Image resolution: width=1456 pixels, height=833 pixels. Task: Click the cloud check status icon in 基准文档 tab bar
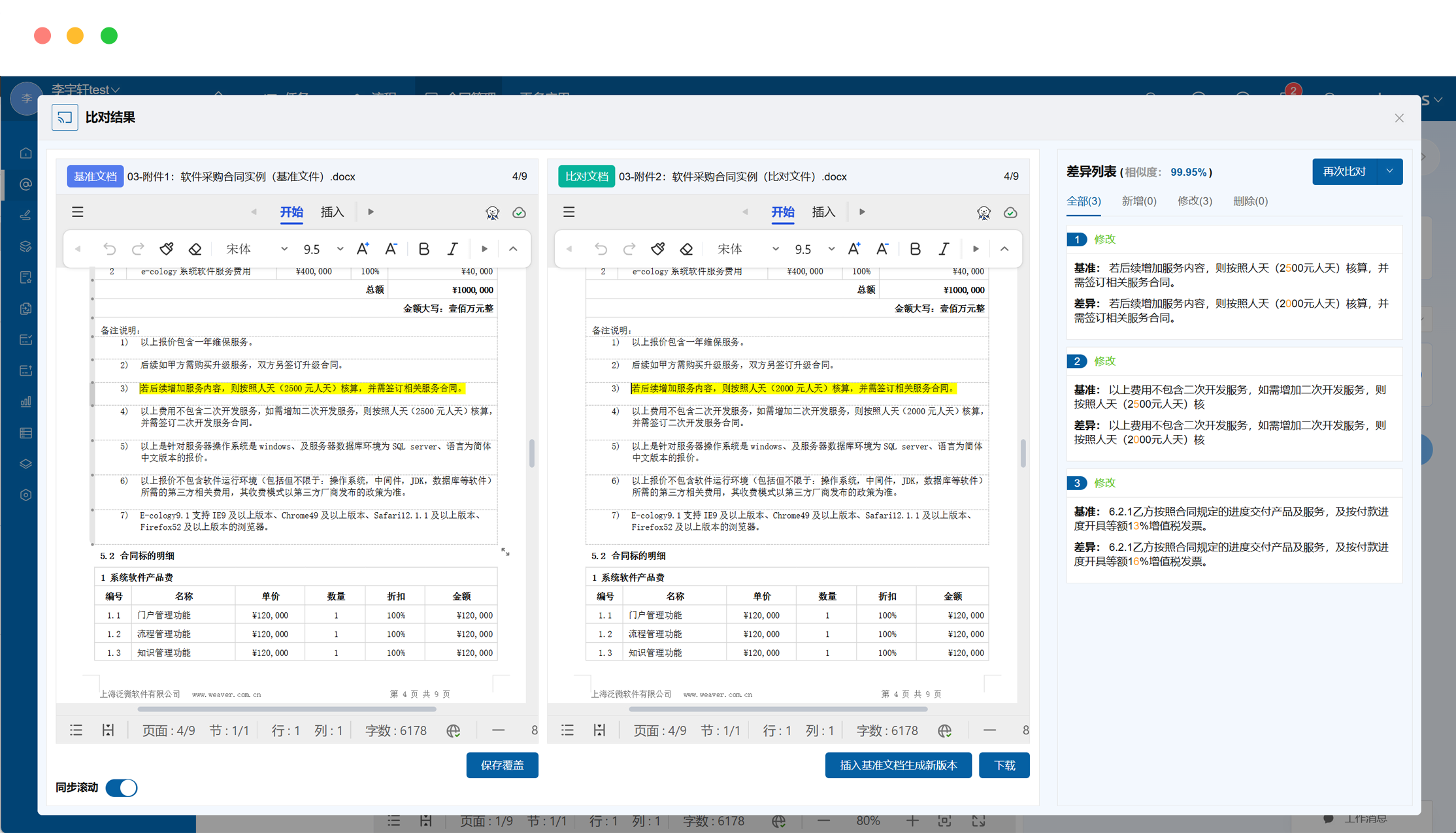[x=520, y=212]
